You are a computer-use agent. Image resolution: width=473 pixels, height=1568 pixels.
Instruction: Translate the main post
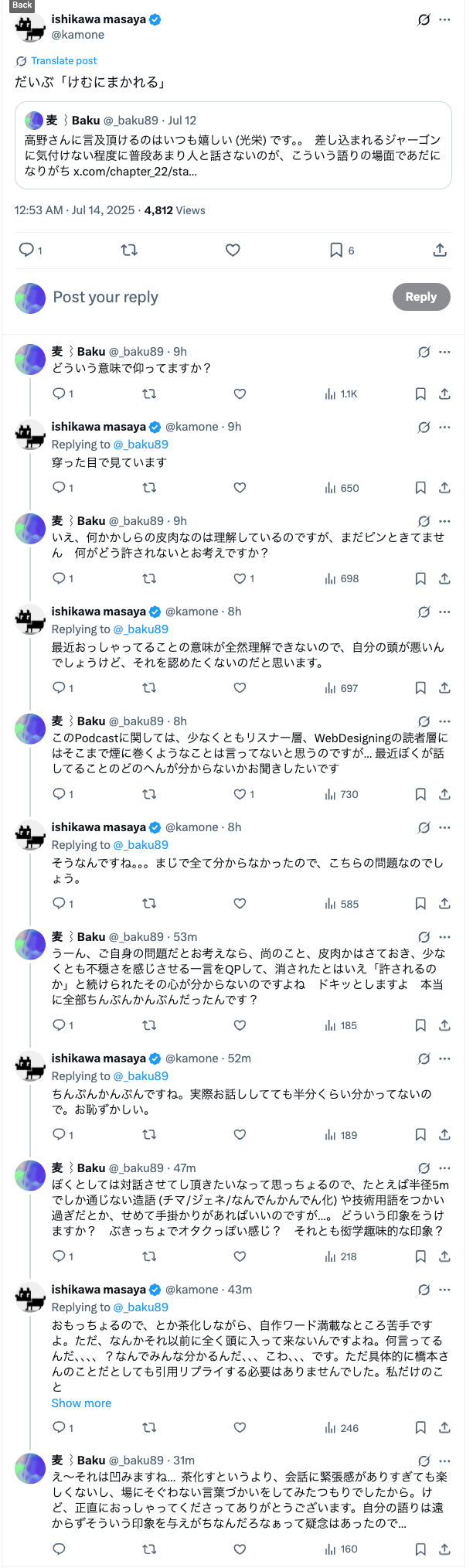point(63,61)
